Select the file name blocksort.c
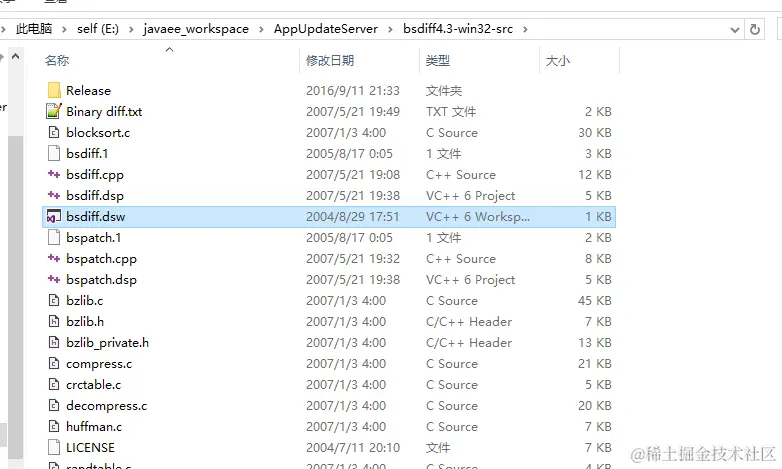This screenshot has height=469, width=782. [98, 132]
